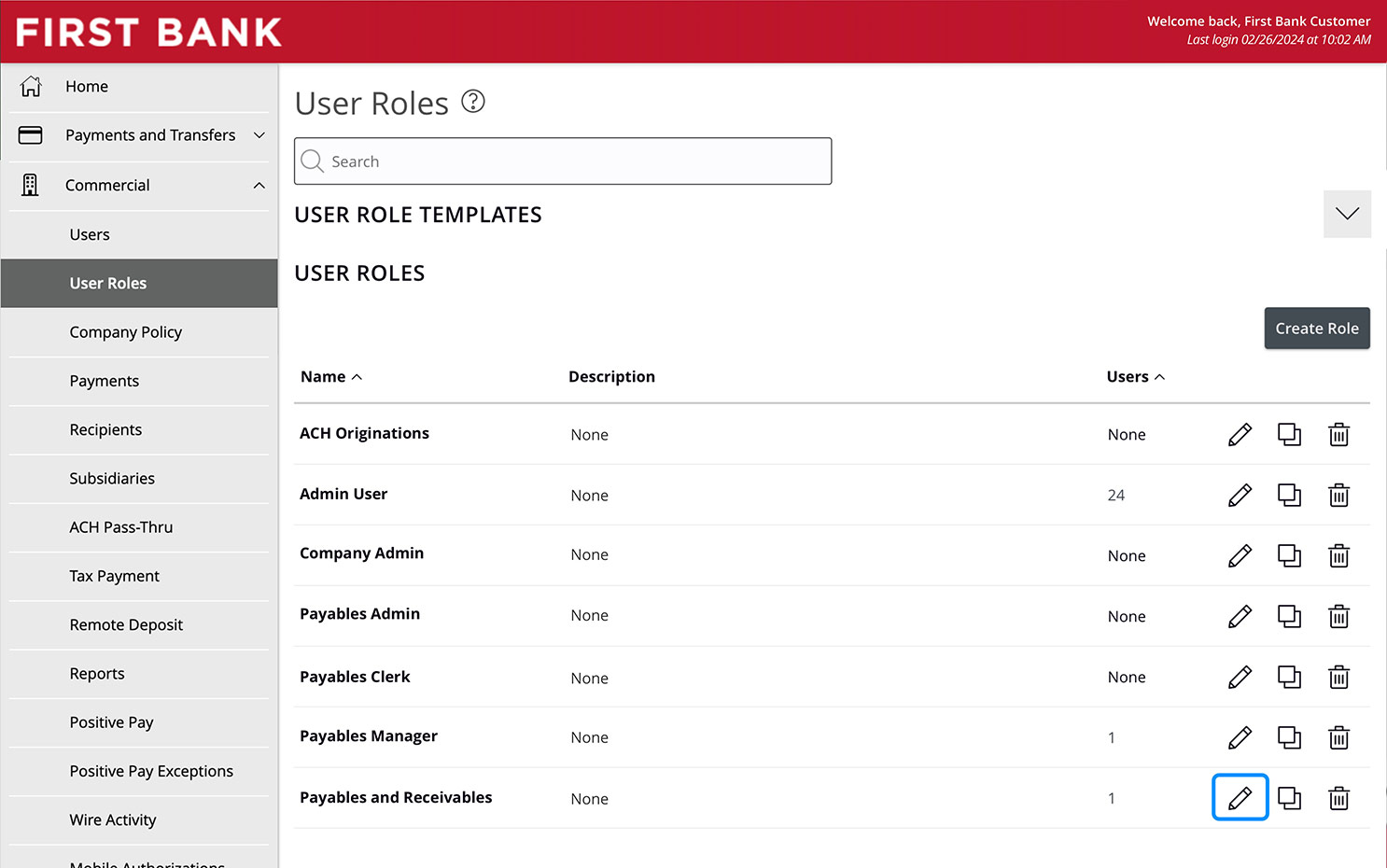
Task: Edit the Payables Clerk role
Action: [x=1240, y=677]
